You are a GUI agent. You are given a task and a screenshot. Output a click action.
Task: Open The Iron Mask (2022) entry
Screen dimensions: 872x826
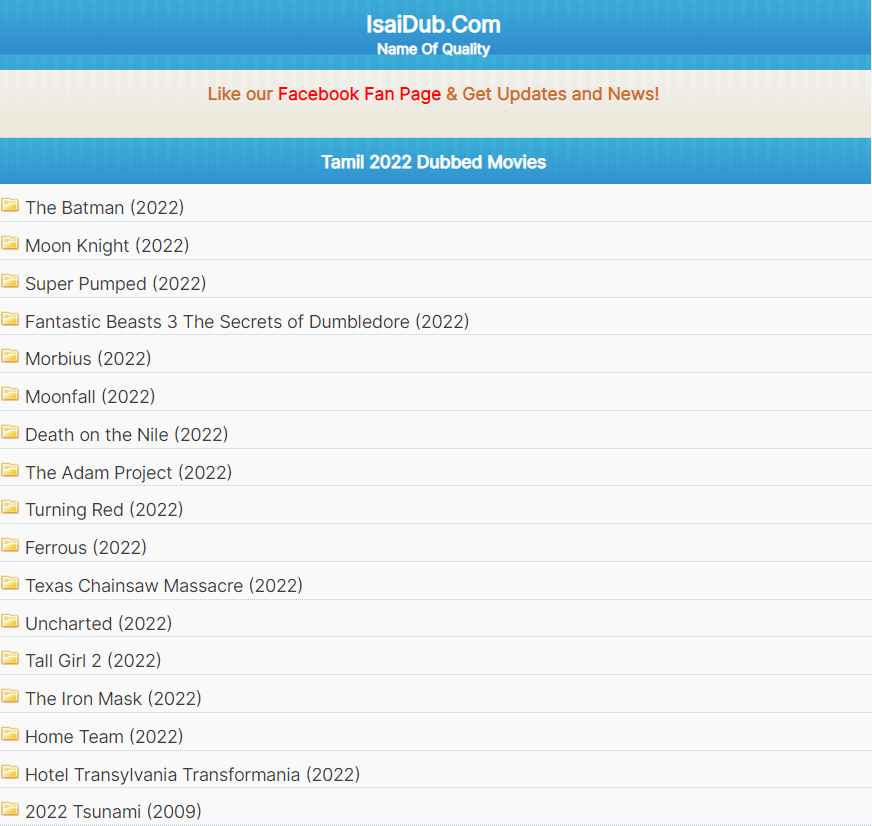click(x=113, y=698)
